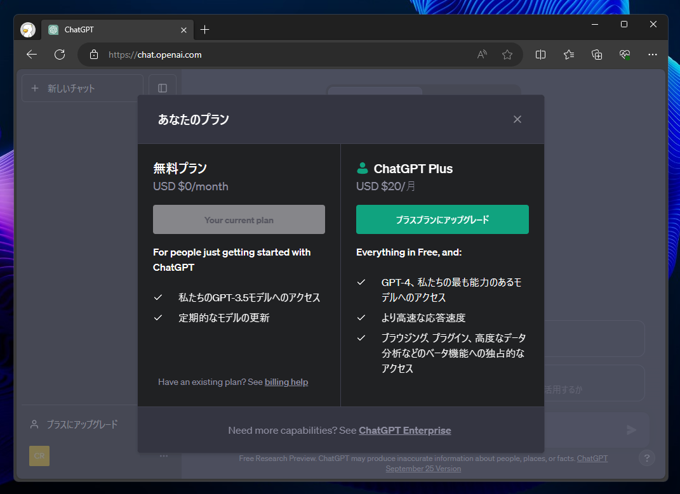Click checkmark beside 定期的なモデルの更新
Image resolution: width=680 pixels, height=494 pixels.
click(158, 318)
